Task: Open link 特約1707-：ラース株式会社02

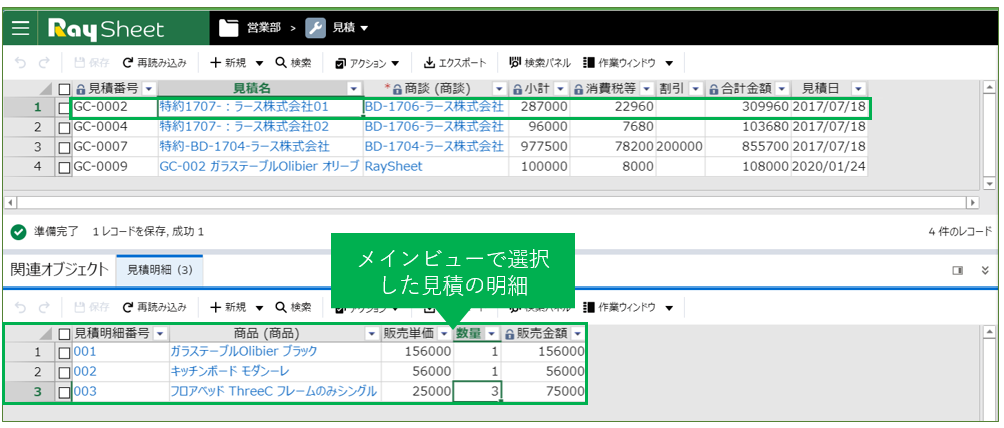Action: [244, 127]
